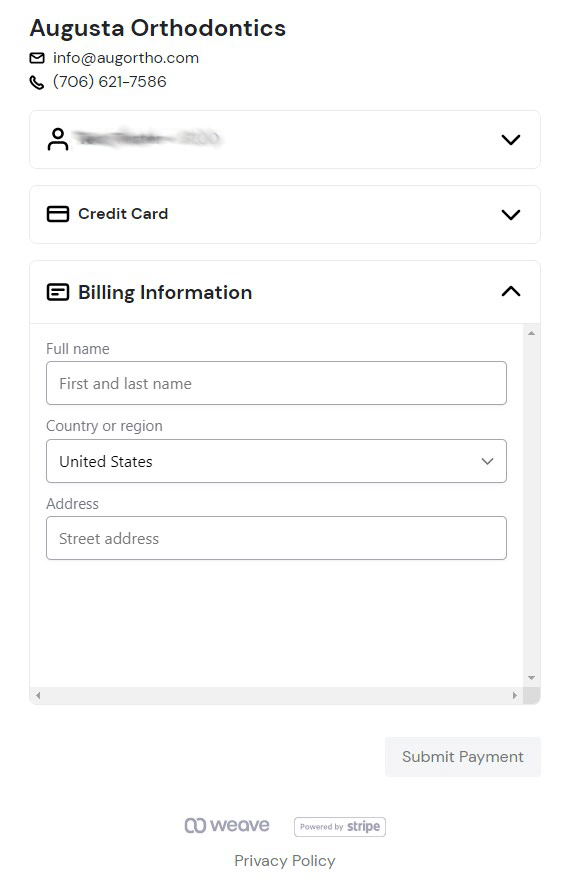Click the envelope email icon
Image resolution: width=564 pixels, height=885 pixels.
point(37,58)
